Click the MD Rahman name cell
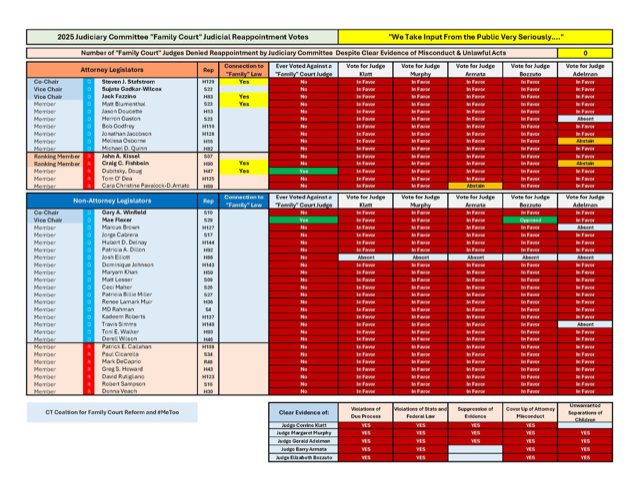Viewport: 640px width, 494px height. click(x=118, y=309)
